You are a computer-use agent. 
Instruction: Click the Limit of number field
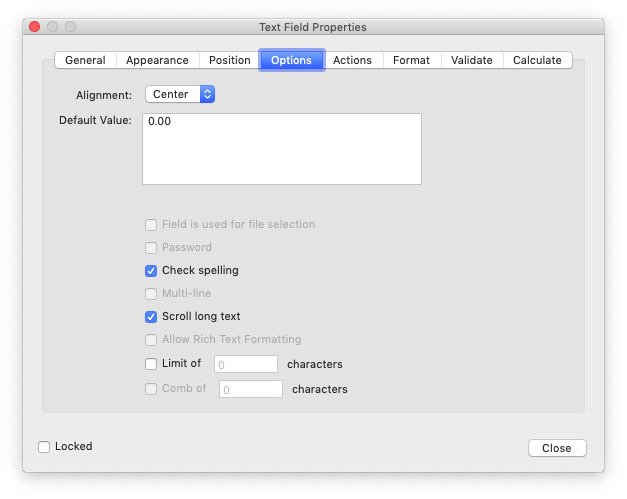click(x=246, y=364)
